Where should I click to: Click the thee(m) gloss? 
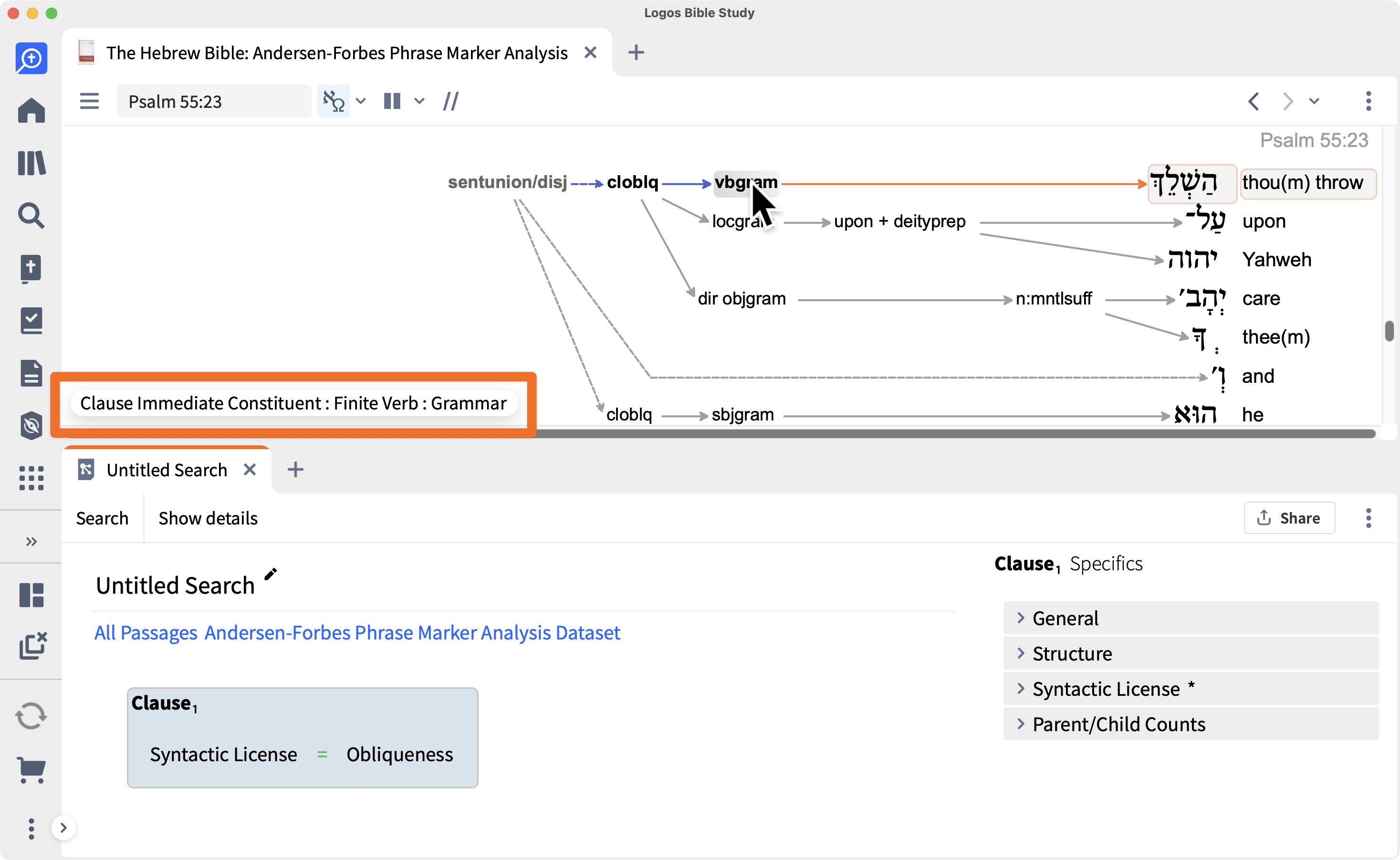click(x=1275, y=337)
